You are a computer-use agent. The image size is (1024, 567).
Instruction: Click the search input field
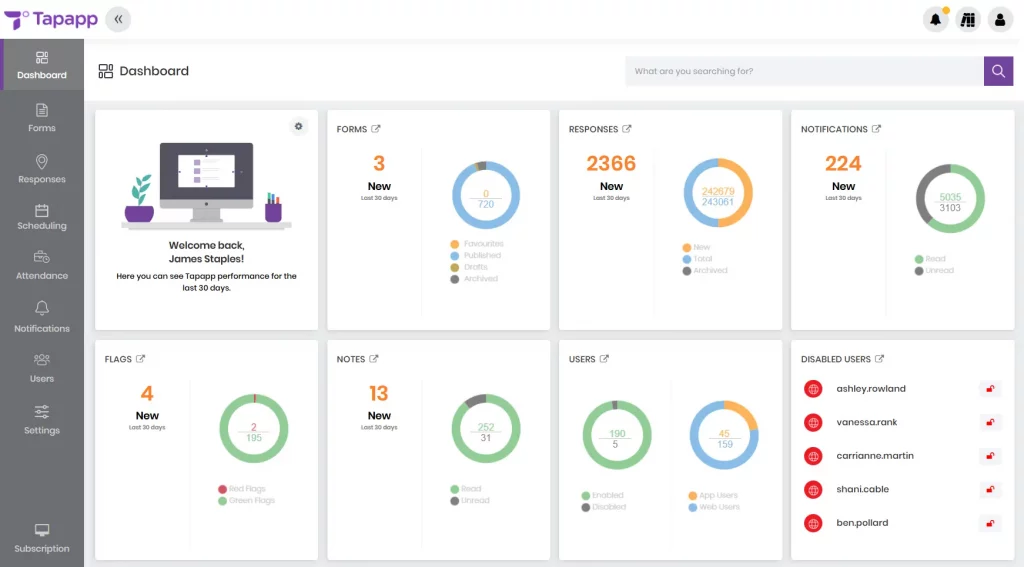click(804, 71)
